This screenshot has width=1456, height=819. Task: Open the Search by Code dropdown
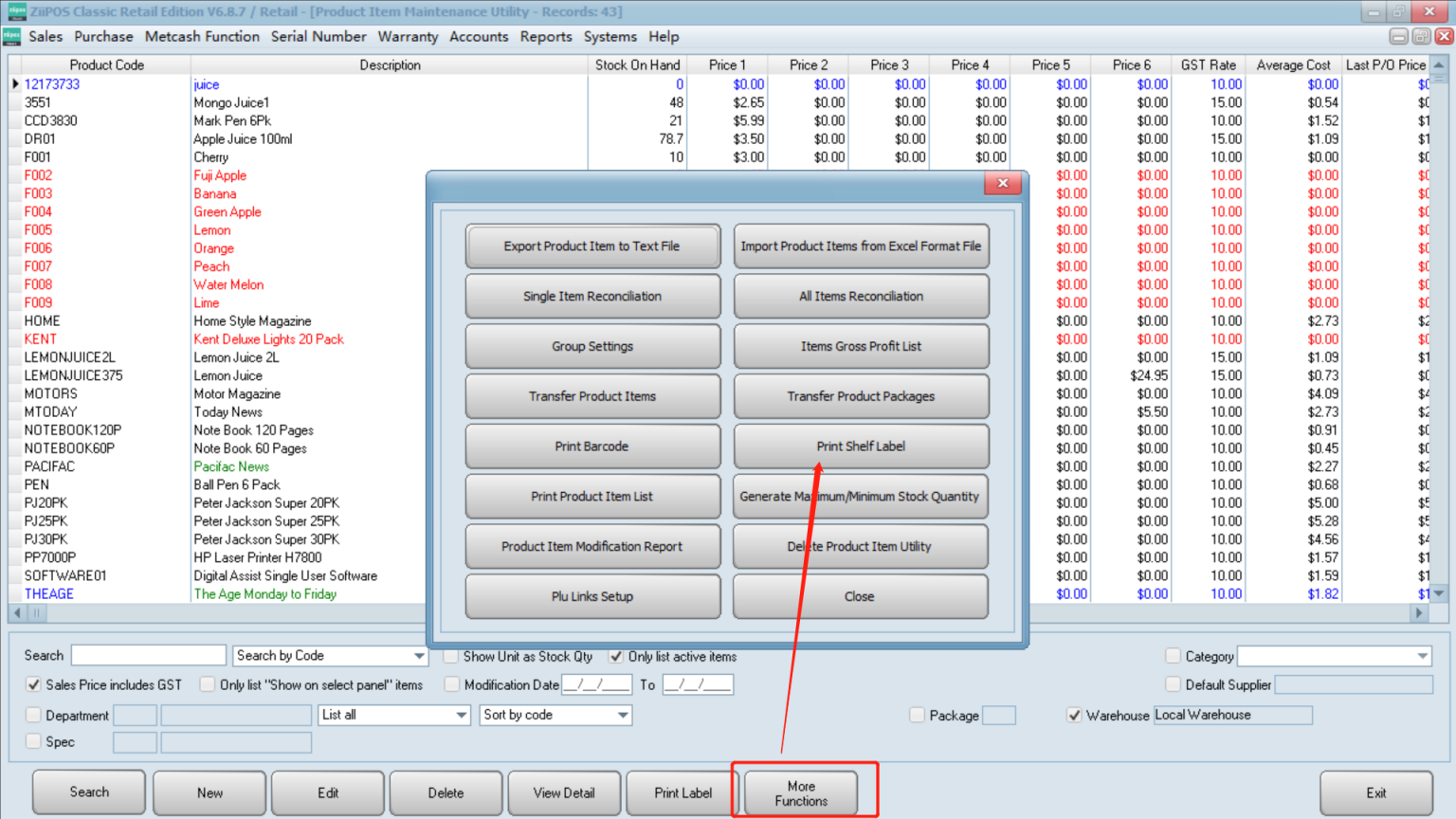[419, 656]
